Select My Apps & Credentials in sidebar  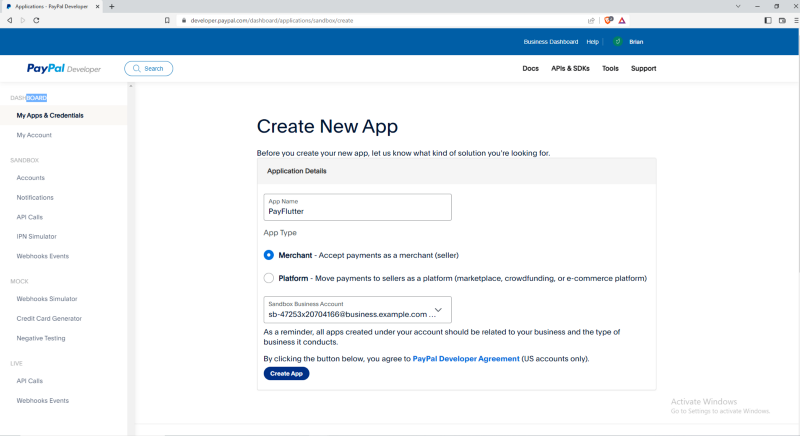point(64,115)
